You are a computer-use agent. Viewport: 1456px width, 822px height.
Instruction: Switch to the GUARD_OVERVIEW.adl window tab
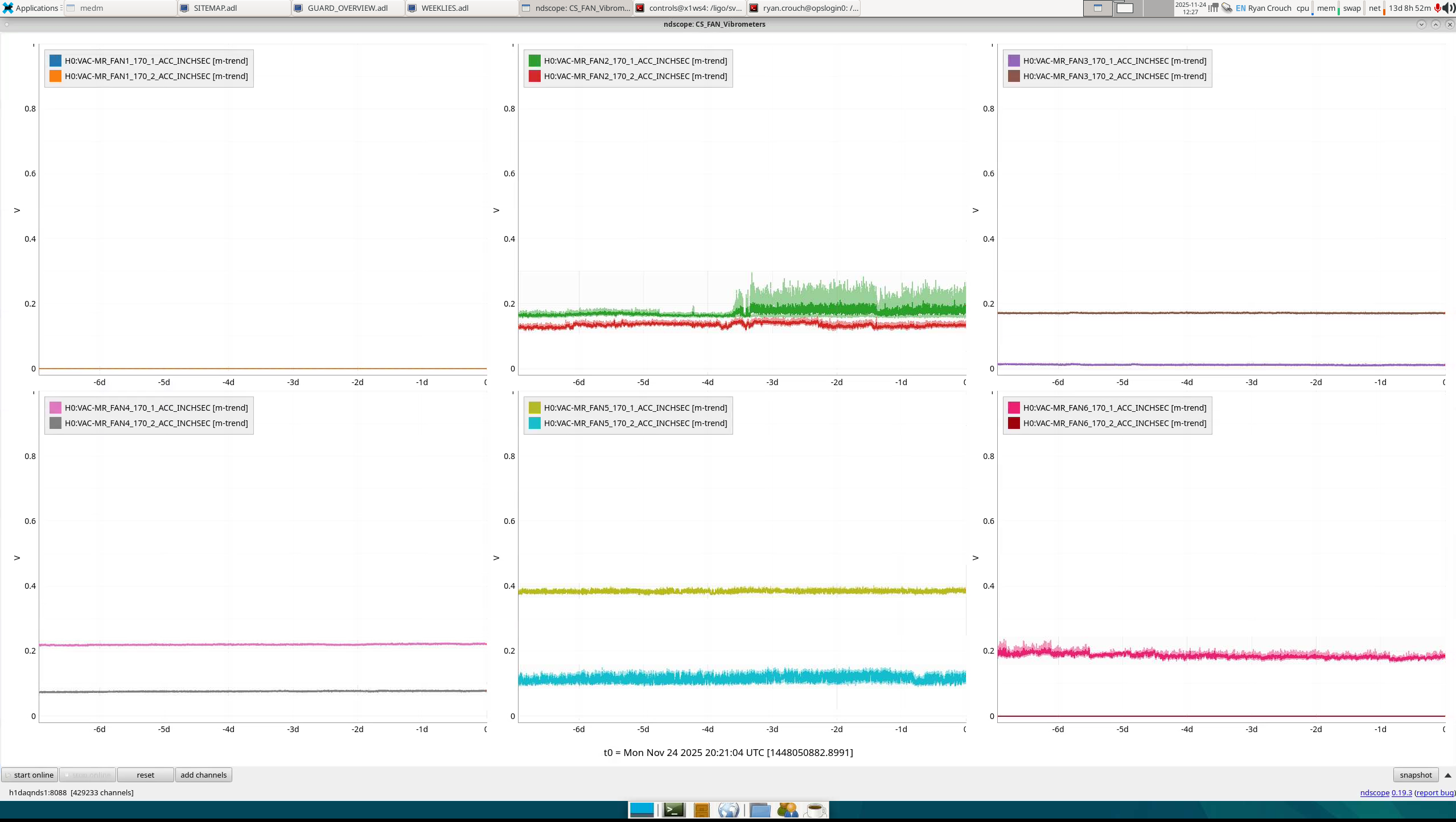click(347, 8)
